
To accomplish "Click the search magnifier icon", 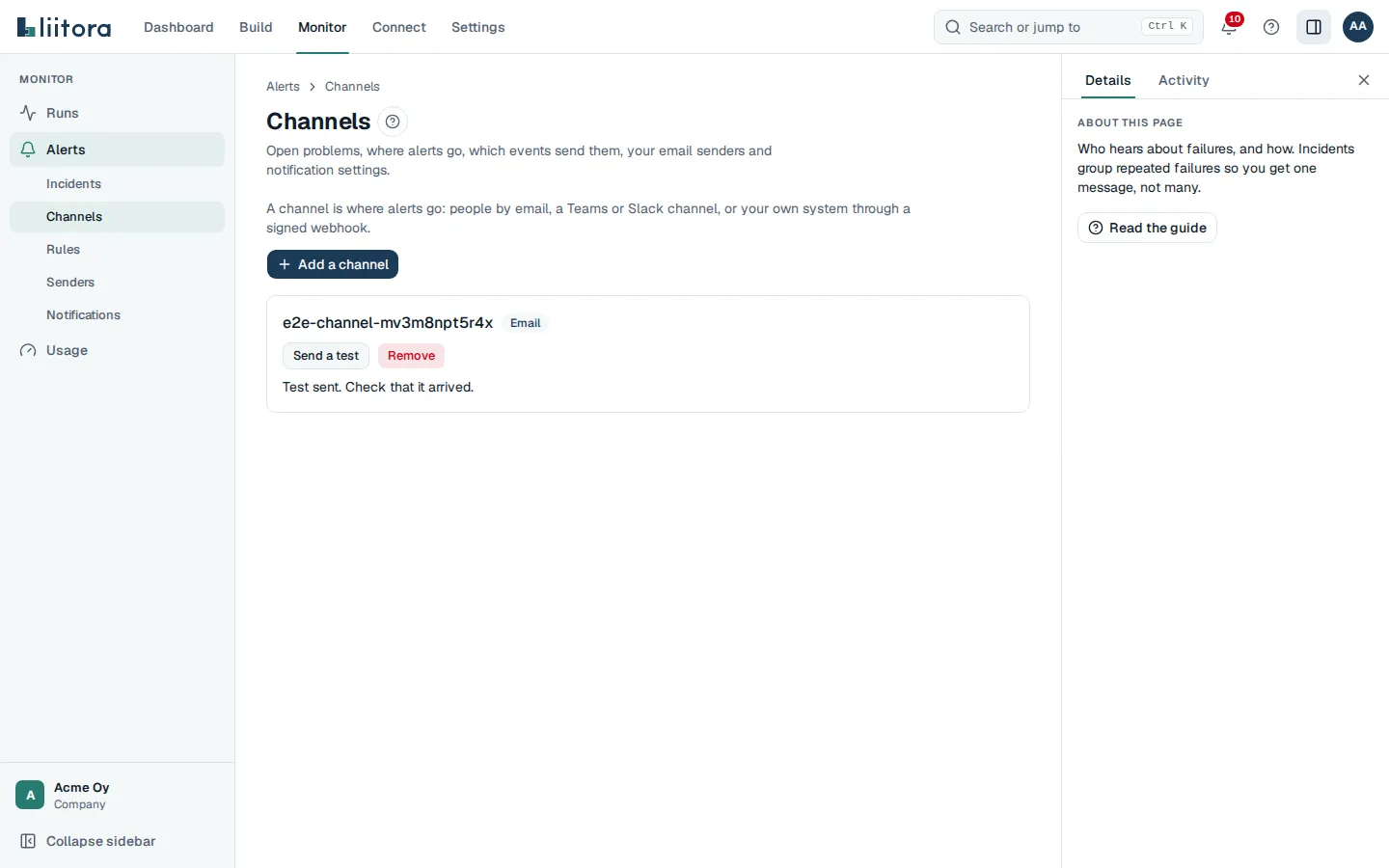I will click(x=953, y=27).
